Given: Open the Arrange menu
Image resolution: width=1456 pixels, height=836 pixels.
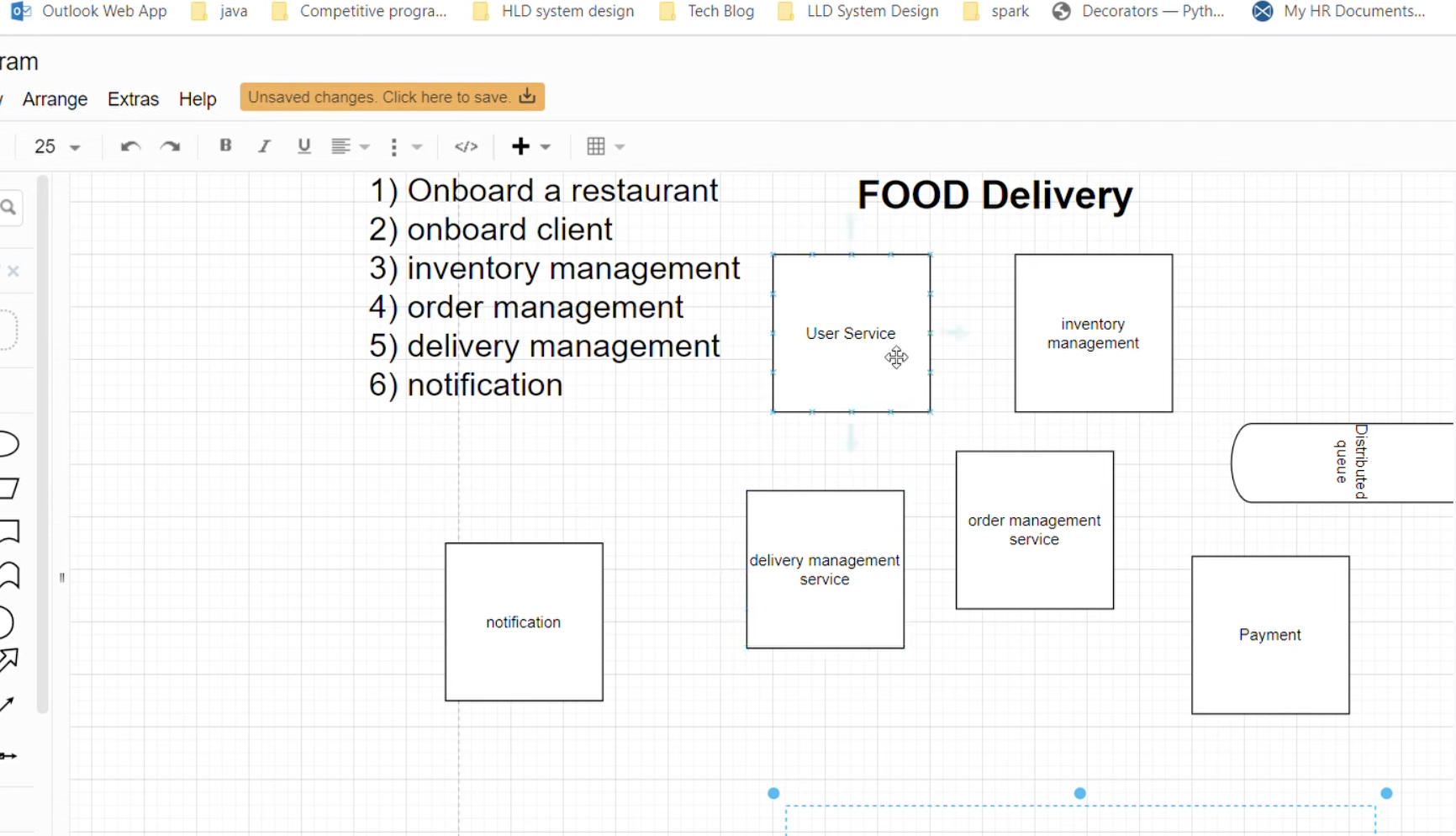Looking at the screenshot, I should (55, 99).
